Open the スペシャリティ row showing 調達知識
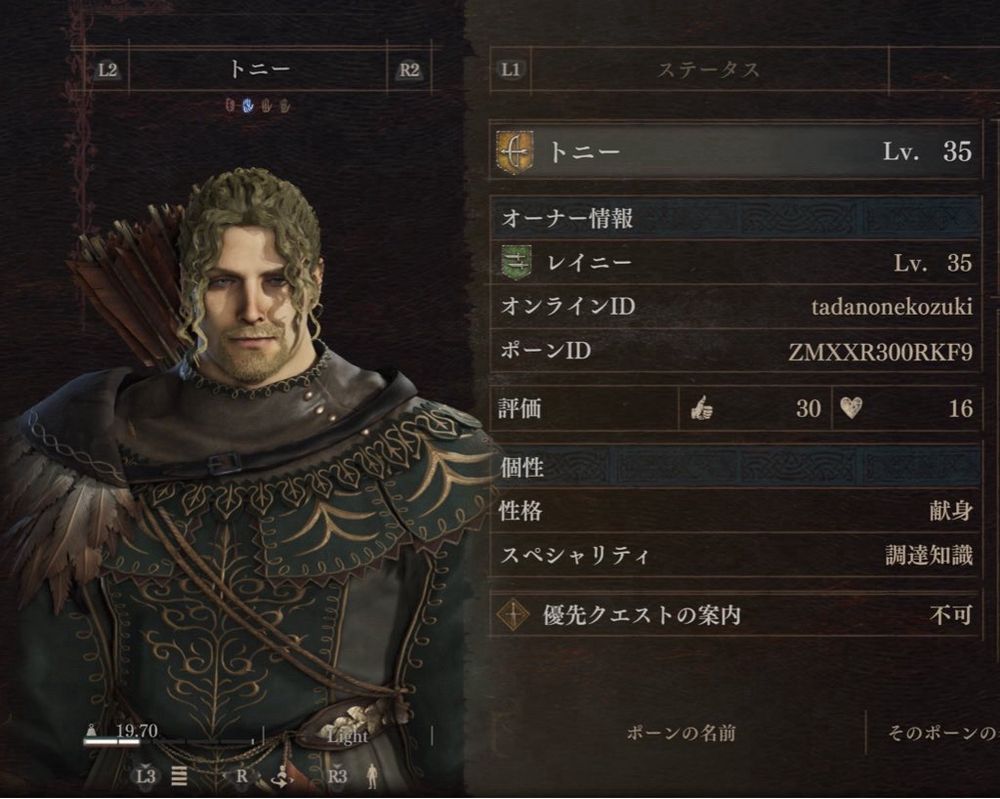 coord(735,555)
